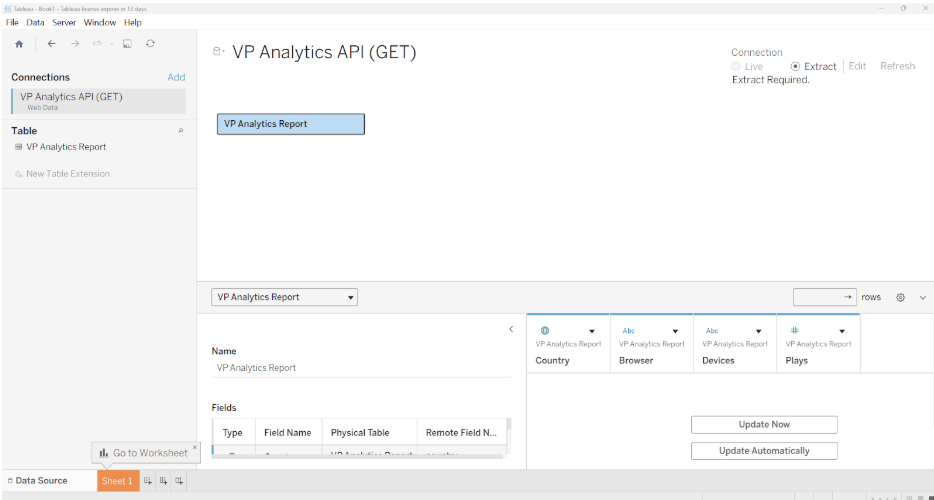Click the new worksheet icon
This screenshot has height=500, width=934.
tap(148, 481)
